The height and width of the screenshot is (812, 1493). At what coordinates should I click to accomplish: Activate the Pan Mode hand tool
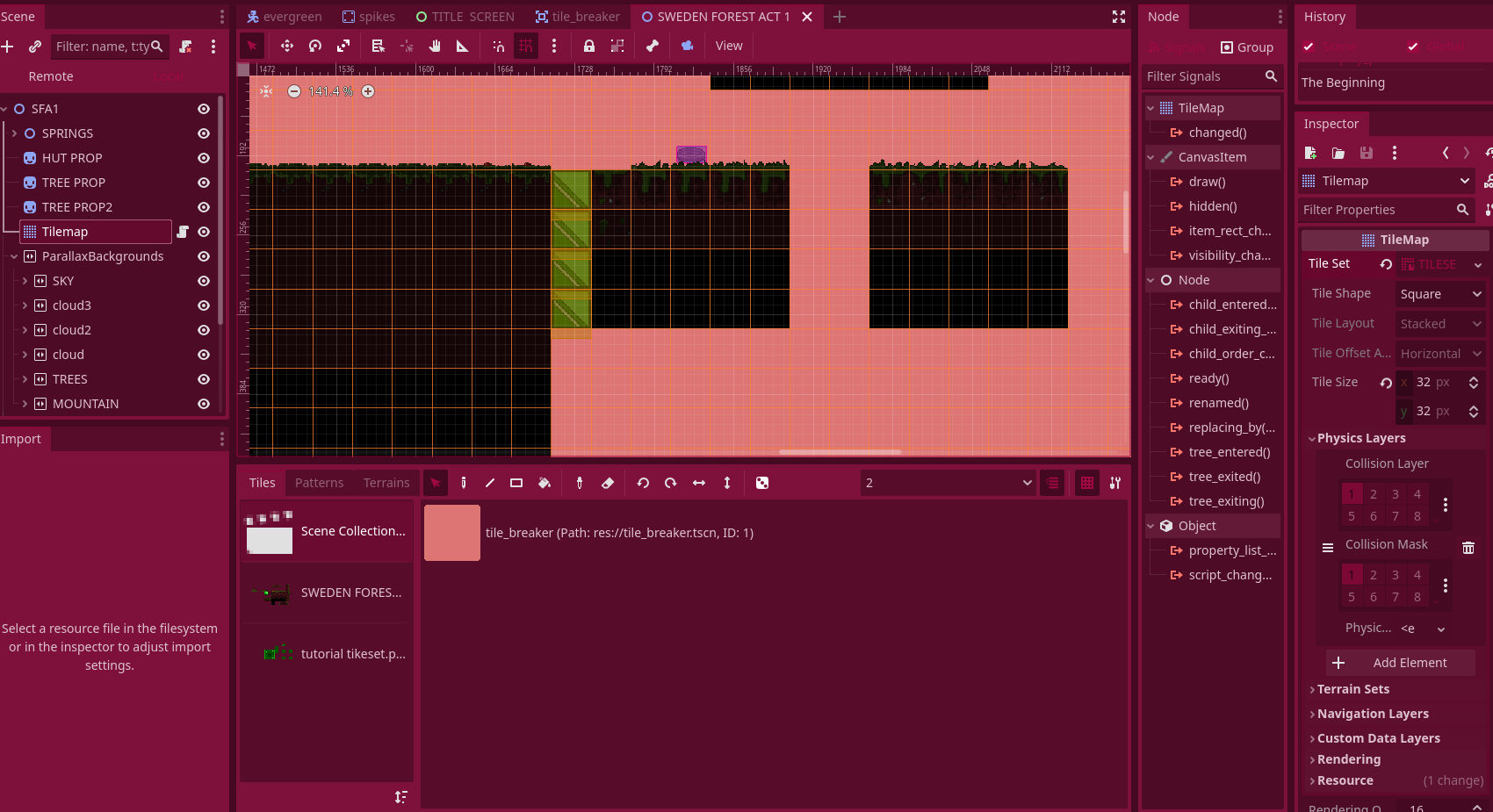[x=435, y=46]
